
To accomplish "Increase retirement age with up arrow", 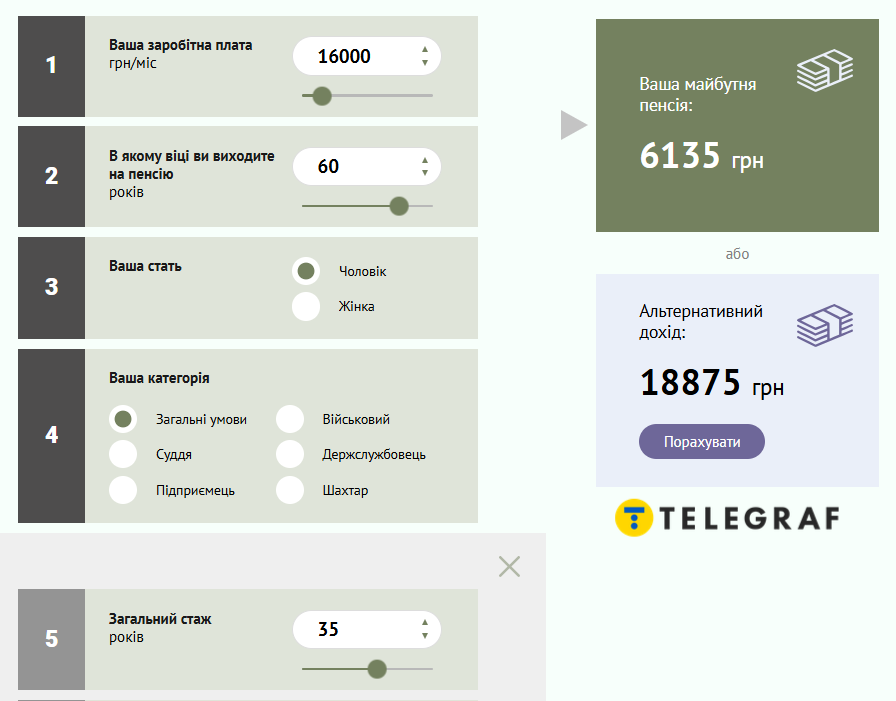I will (425, 160).
